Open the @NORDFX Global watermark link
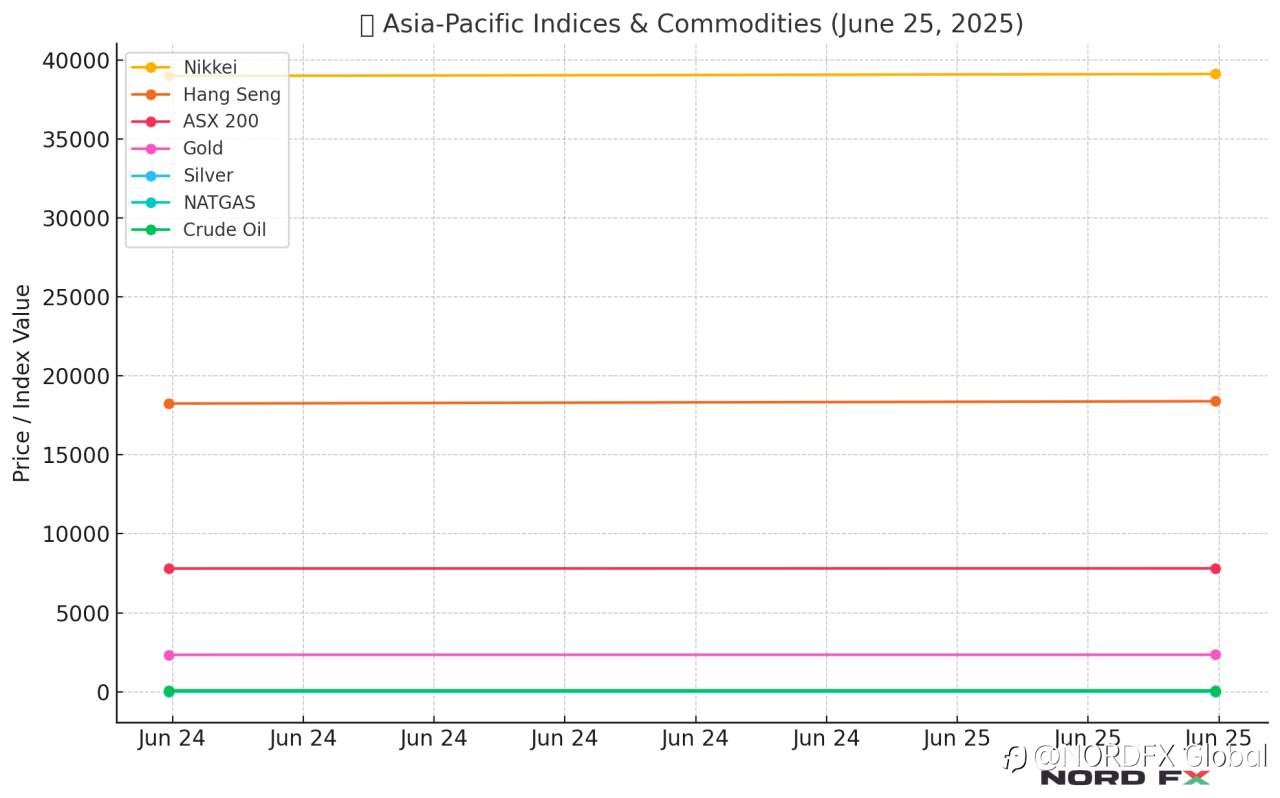The image size is (1280, 798). point(1135,757)
